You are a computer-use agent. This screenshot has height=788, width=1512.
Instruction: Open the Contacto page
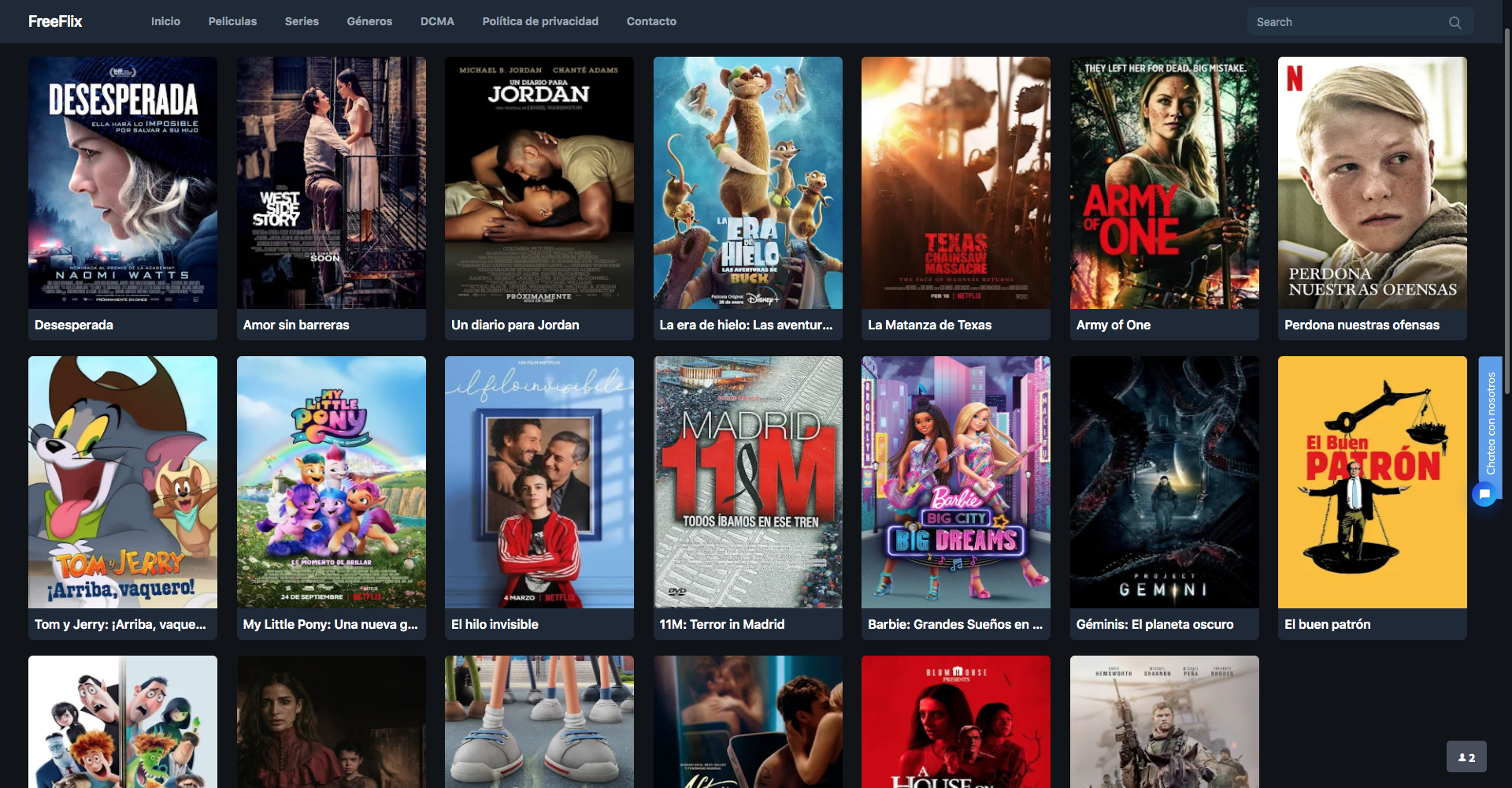(651, 21)
